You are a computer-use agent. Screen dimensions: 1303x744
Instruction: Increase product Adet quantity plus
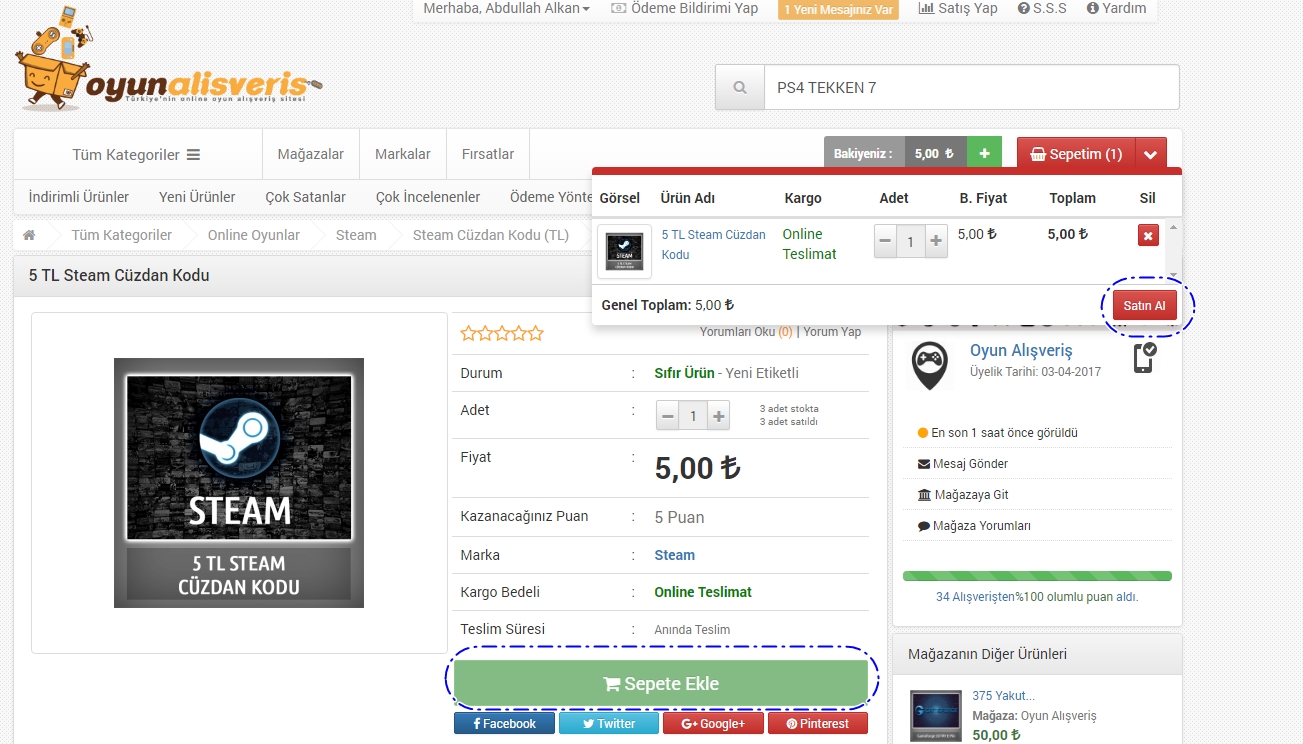(x=718, y=415)
